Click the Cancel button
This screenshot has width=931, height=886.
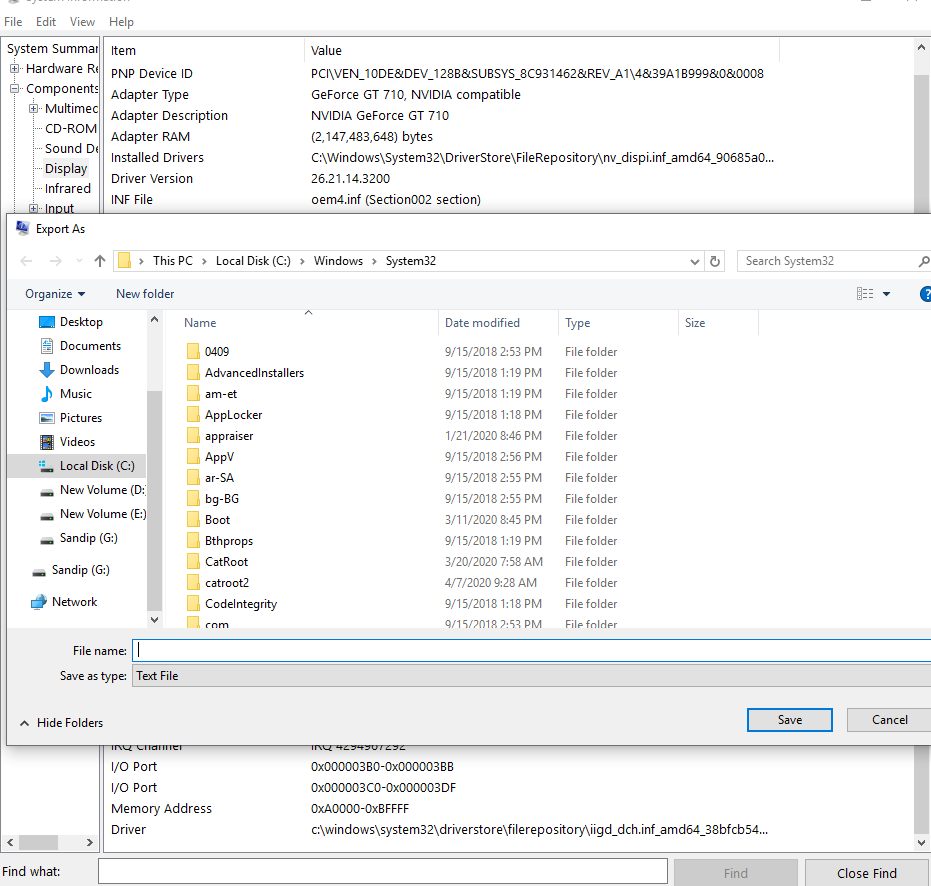(x=888, y=720)
